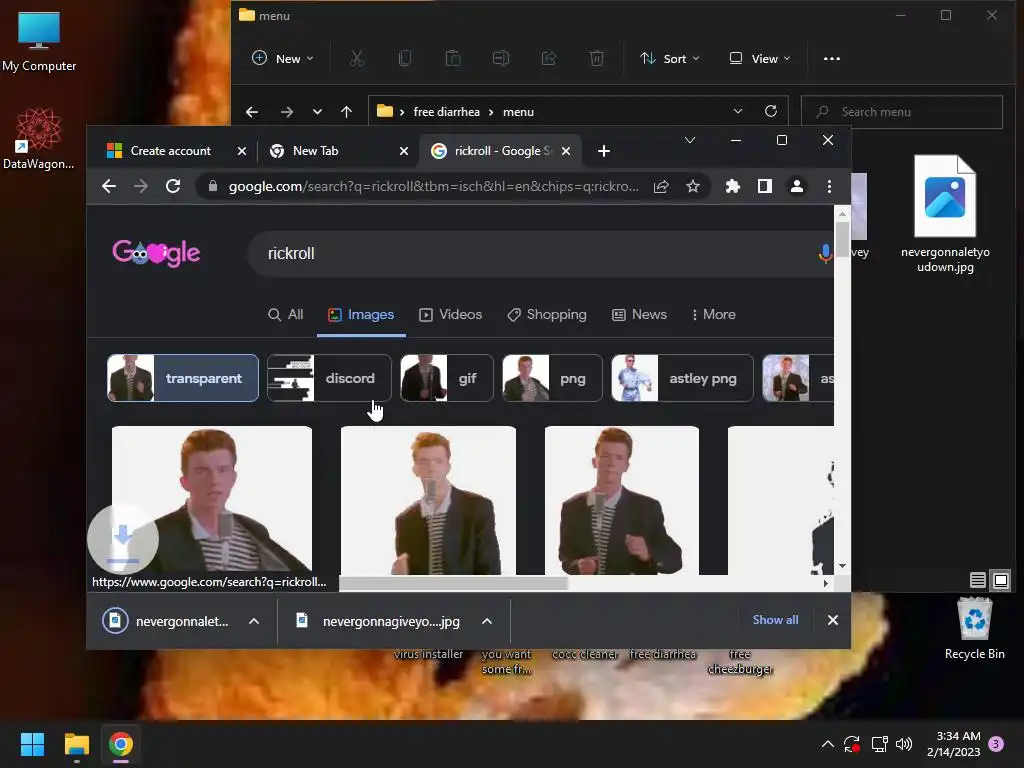
Task: Open the Chrome Extensions puzzle icon
Action: click(x=733, y=187)
